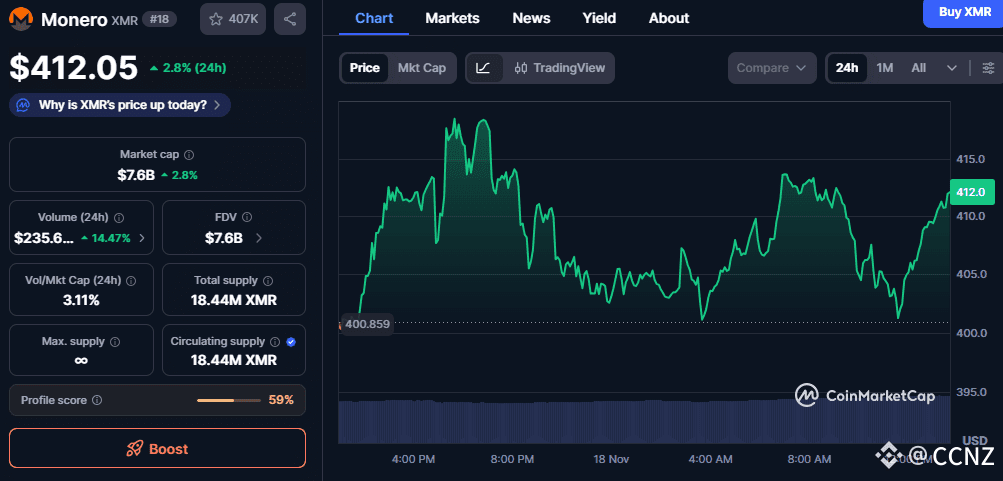The height and width of the screenshot is (481, 1003).
Task: Expand more time range options chevron
Action: point(951,68)
